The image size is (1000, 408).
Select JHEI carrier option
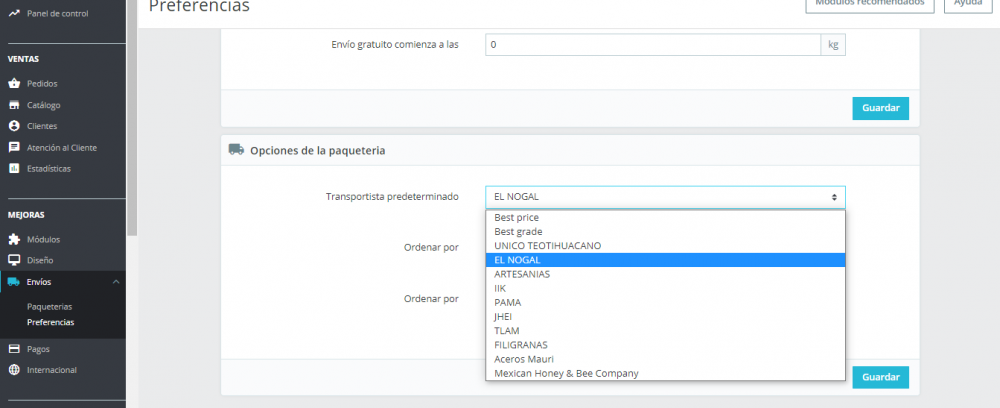point(665,316)
